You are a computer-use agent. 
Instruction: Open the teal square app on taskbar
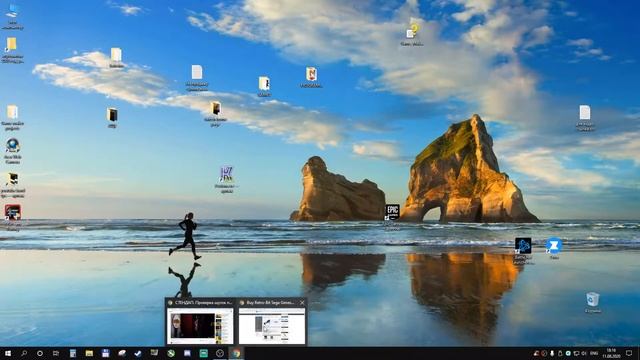203,353
